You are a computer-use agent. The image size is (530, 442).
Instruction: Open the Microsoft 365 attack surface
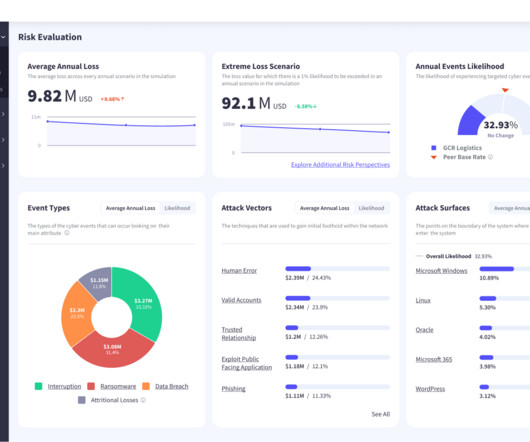434,359
